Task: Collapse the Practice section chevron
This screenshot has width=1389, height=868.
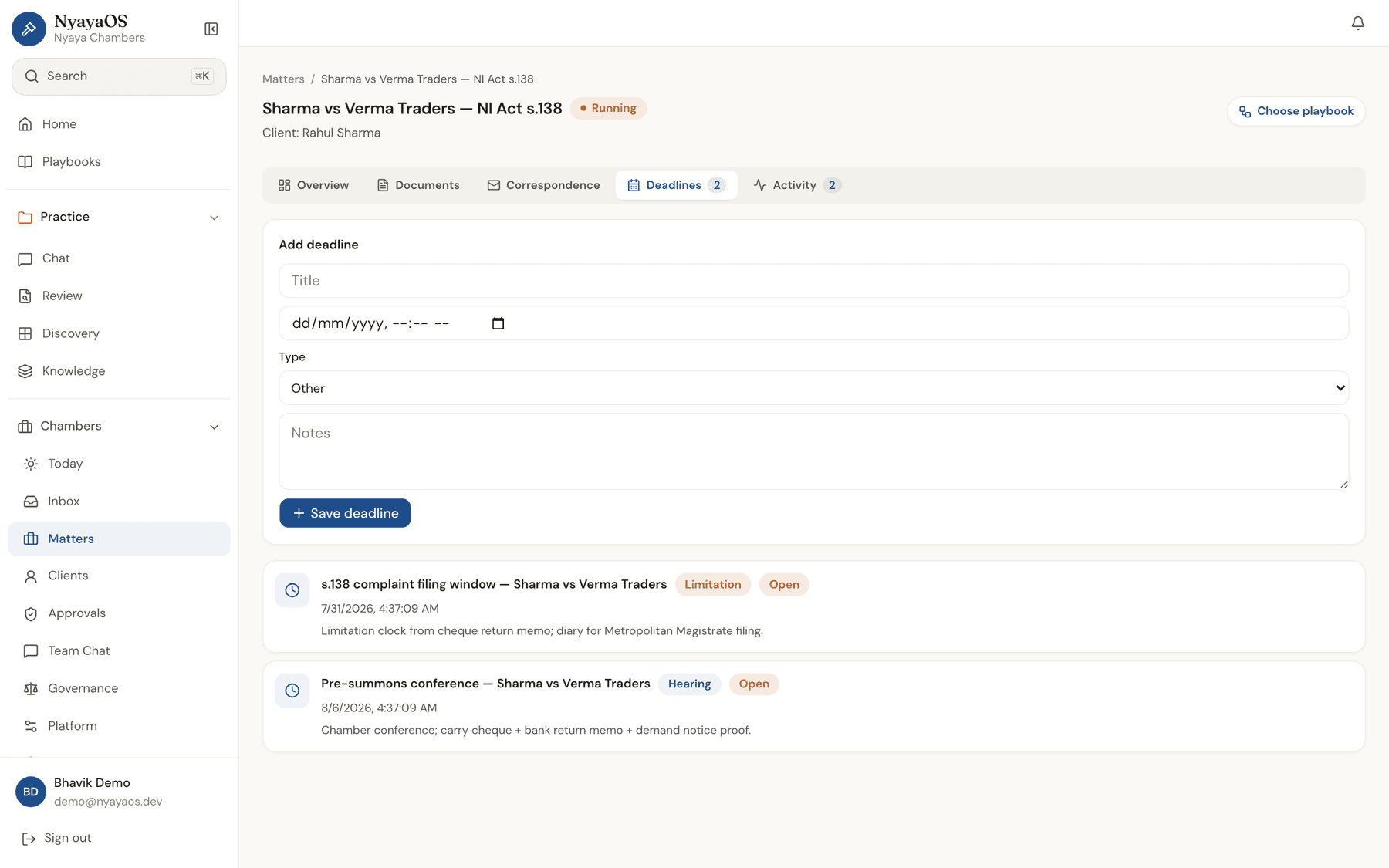Action: click(214, 218)
